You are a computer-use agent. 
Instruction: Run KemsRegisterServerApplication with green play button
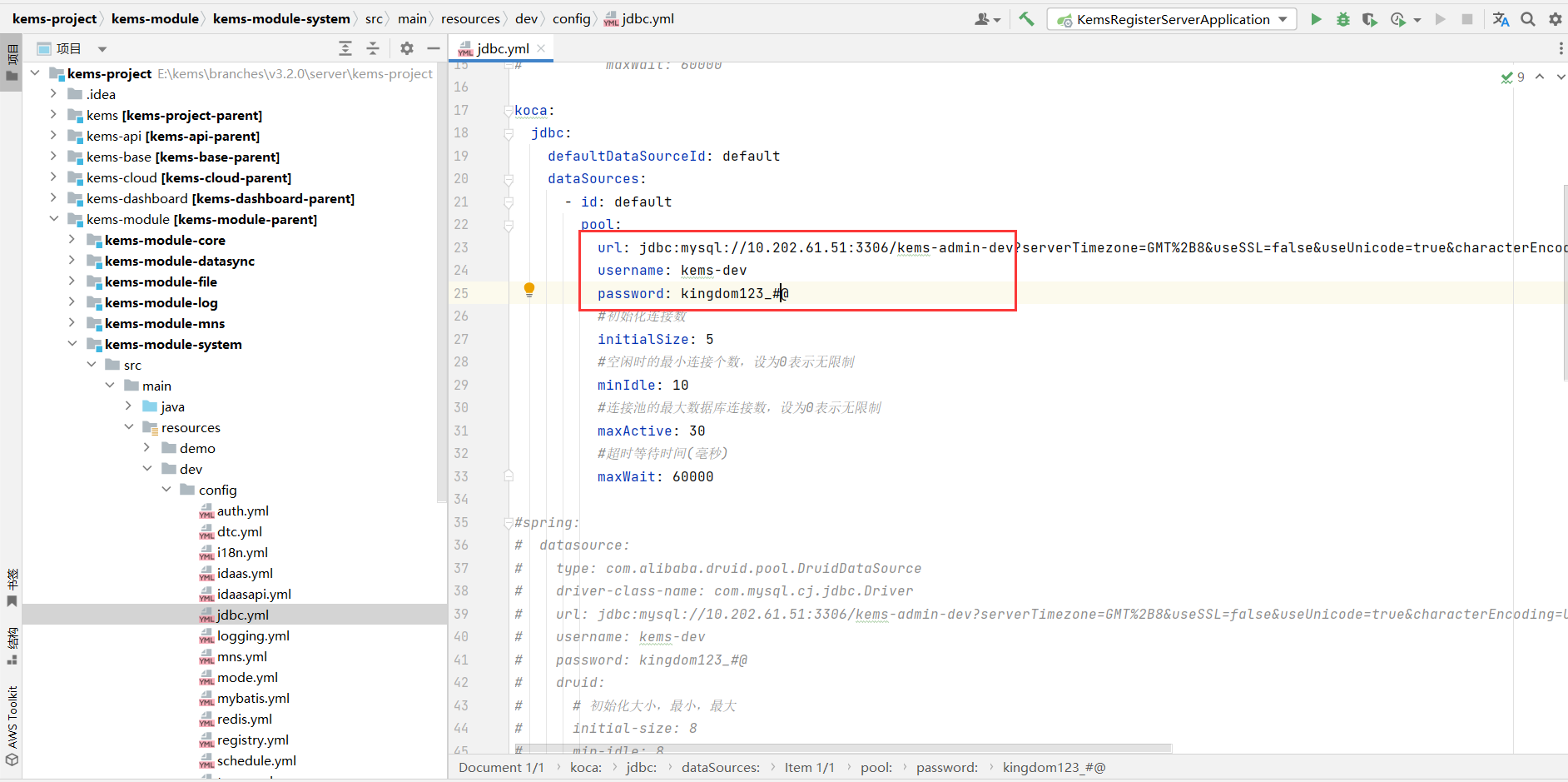[x=1316, y=19]
